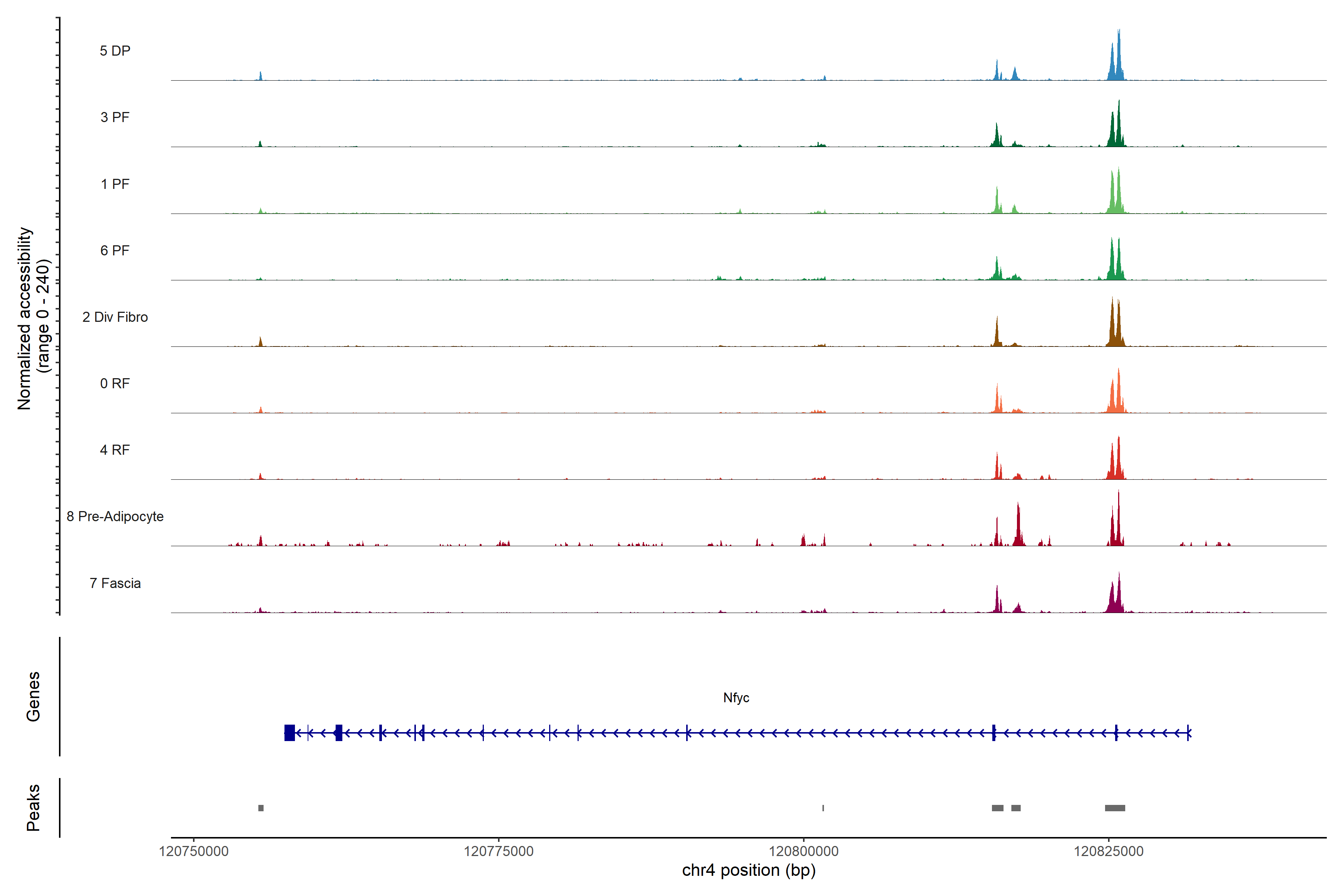This screenshot has height=896, width=1344.
Task: Click the Genes panel label
Action: 33,697
